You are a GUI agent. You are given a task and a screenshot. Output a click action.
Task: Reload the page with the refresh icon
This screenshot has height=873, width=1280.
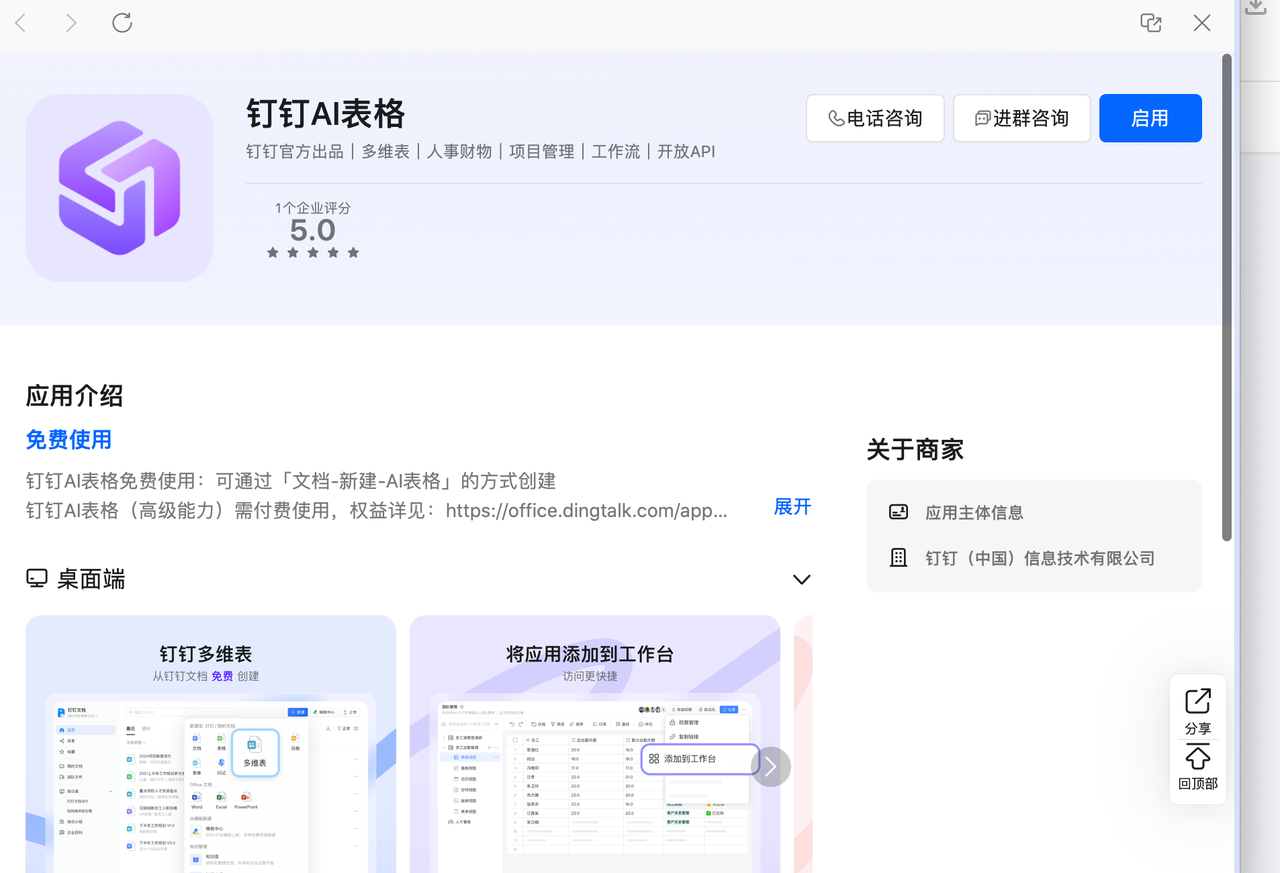tap(122, 22)
